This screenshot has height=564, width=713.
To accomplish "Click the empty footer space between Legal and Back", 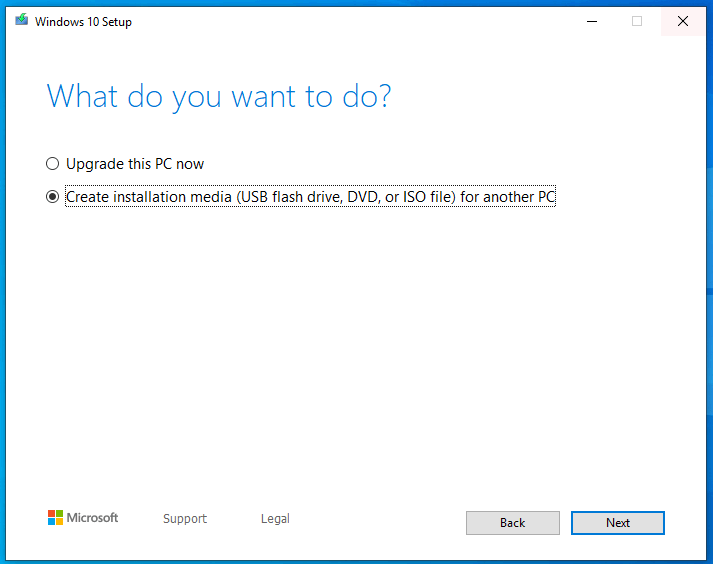I will click(380, 520).
